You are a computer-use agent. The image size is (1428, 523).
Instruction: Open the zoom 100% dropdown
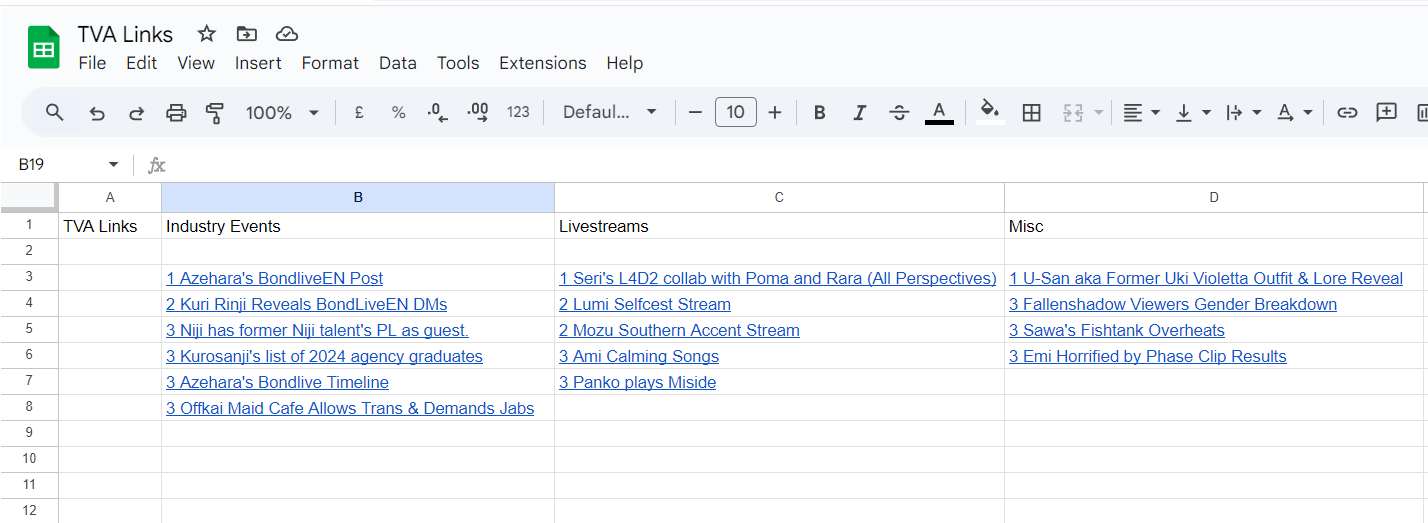(283, 113)
